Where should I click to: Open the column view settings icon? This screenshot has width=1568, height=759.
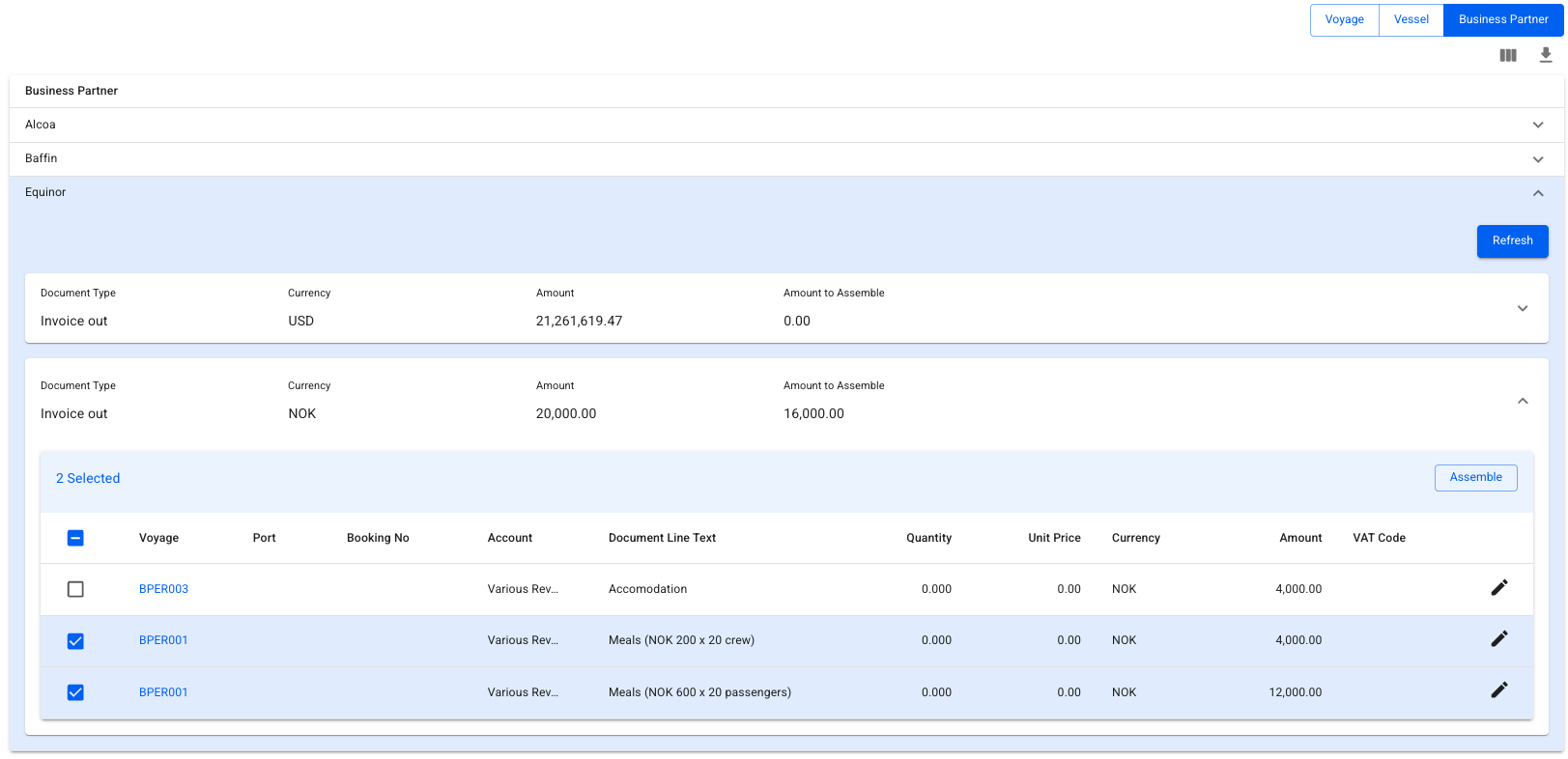(x=1507, y=55)
